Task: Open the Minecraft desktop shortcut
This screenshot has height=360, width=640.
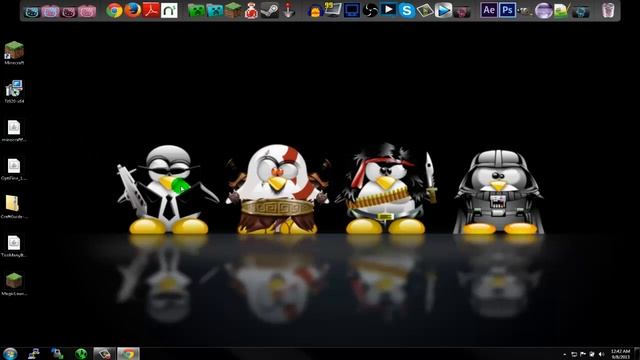Action: pyautogui.click(x=14, y=53)
